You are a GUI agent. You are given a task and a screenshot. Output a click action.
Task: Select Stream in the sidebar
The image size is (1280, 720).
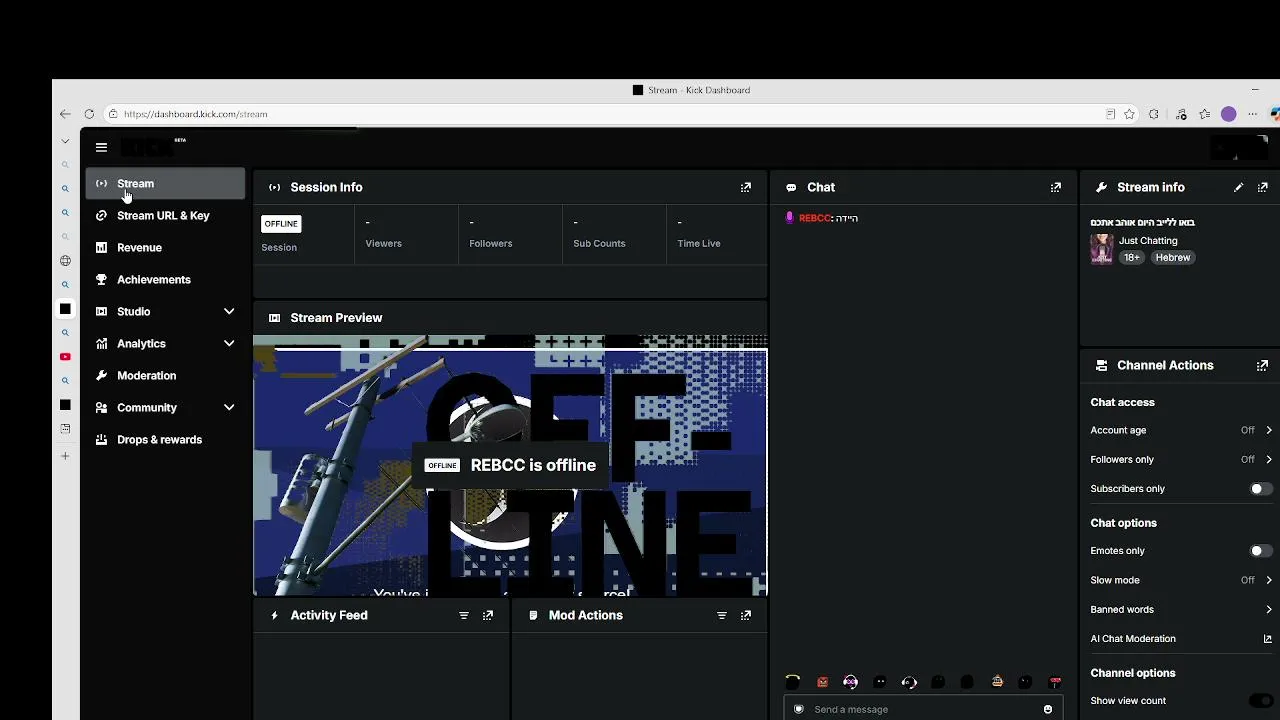point(166,184)
